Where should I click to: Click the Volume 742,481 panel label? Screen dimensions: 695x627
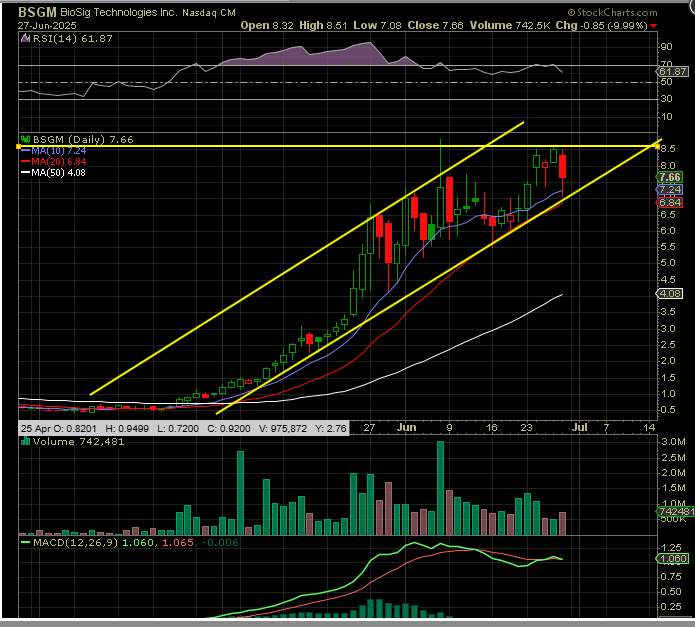click(x=78, y=441)
